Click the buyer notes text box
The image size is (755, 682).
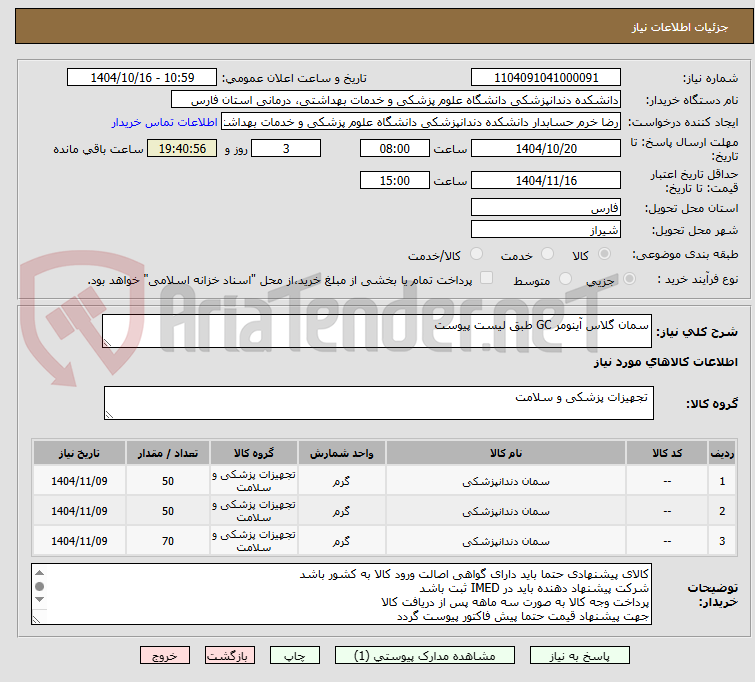click(341, 594)
